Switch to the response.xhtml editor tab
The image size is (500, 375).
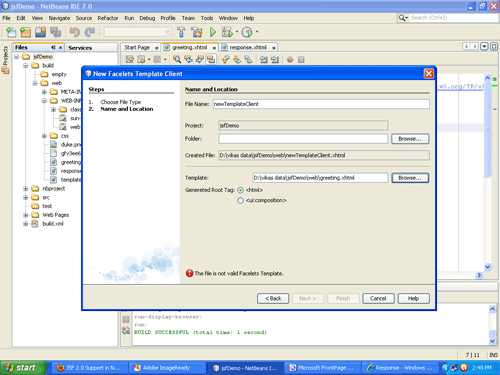coord(248,48)
